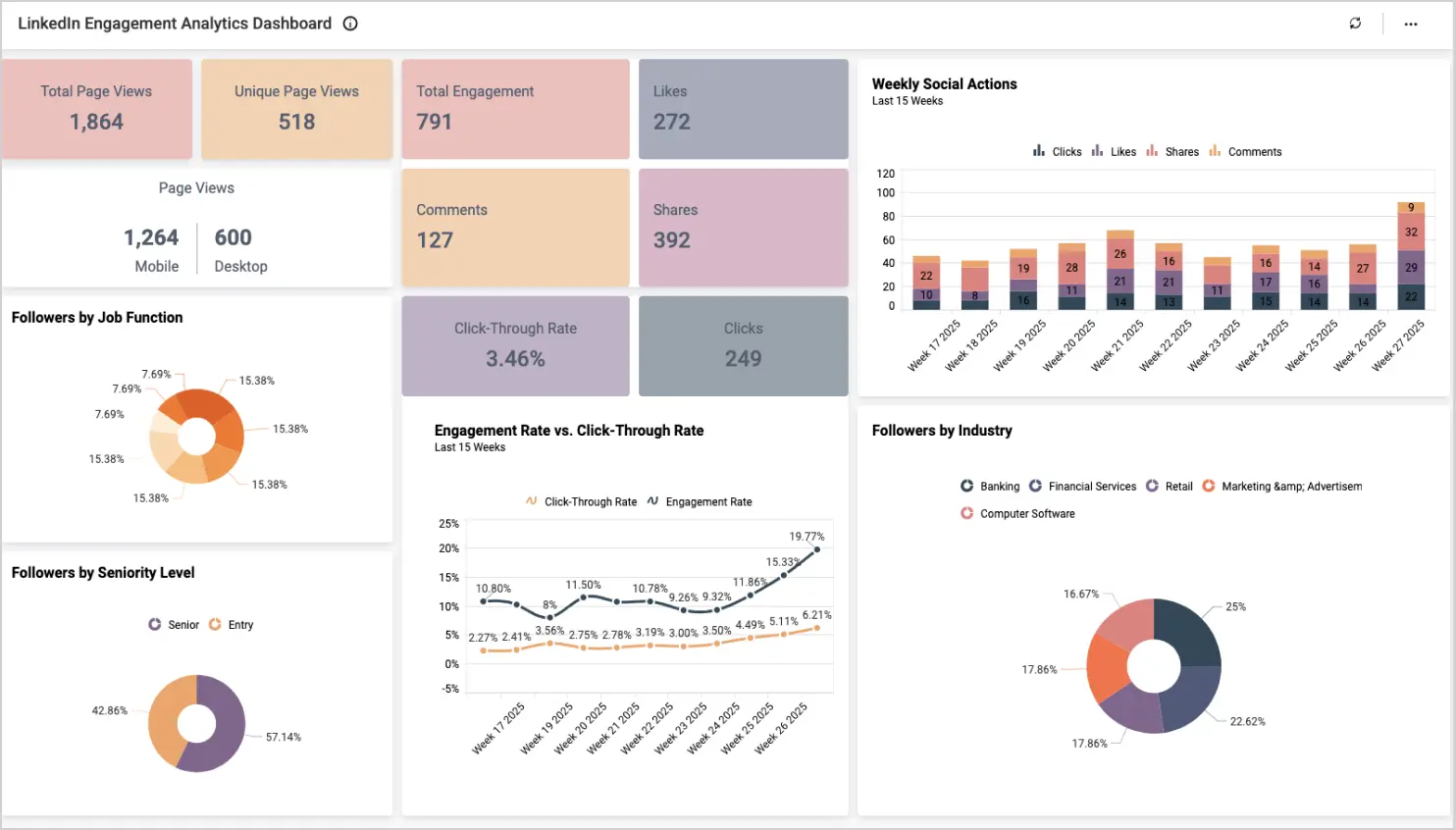Select the Shares legend entry

click(1154, 151)
